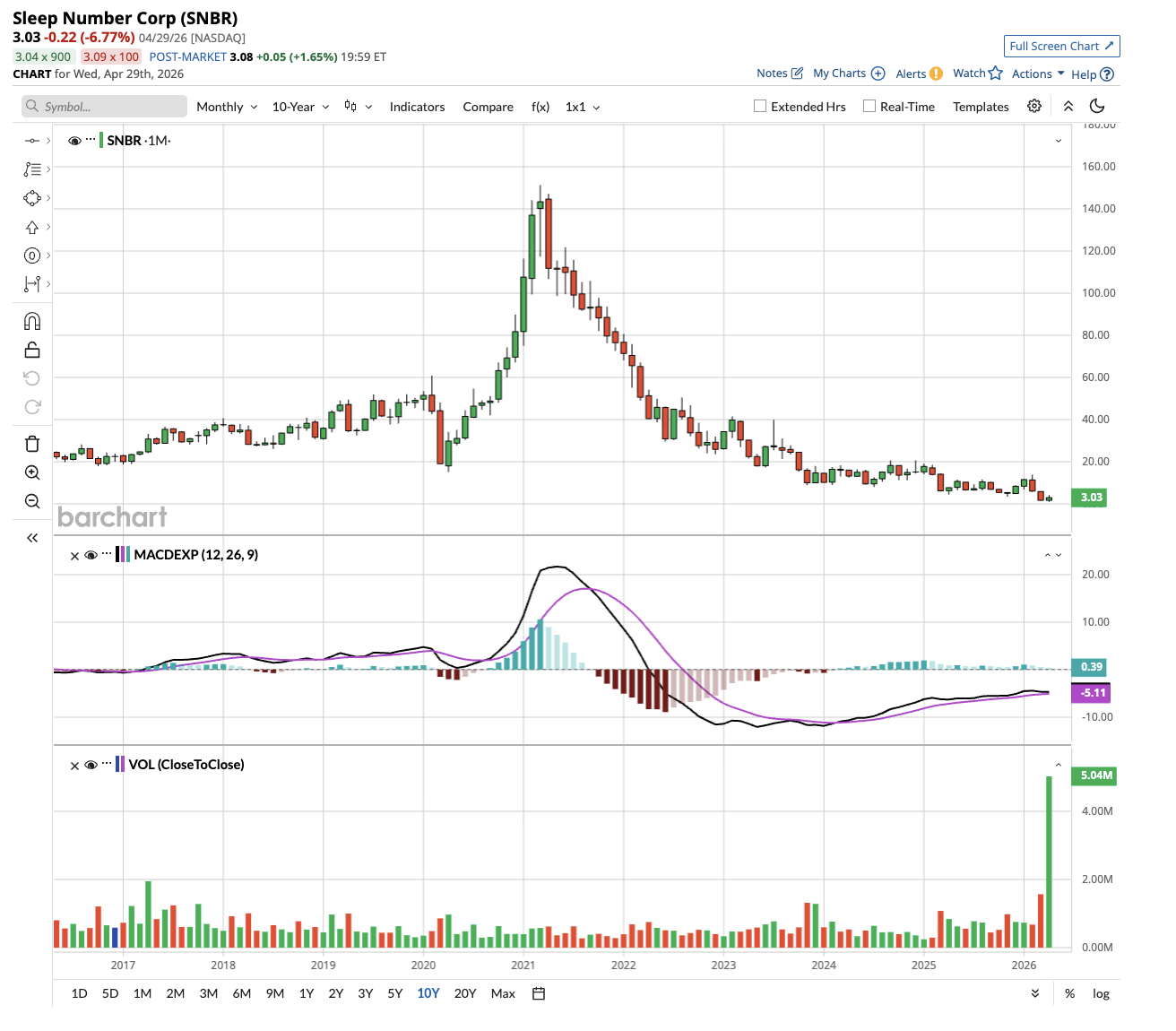Open the Fibonacci and annotation lines tool
The image size is (1176, 1031).
32,169
